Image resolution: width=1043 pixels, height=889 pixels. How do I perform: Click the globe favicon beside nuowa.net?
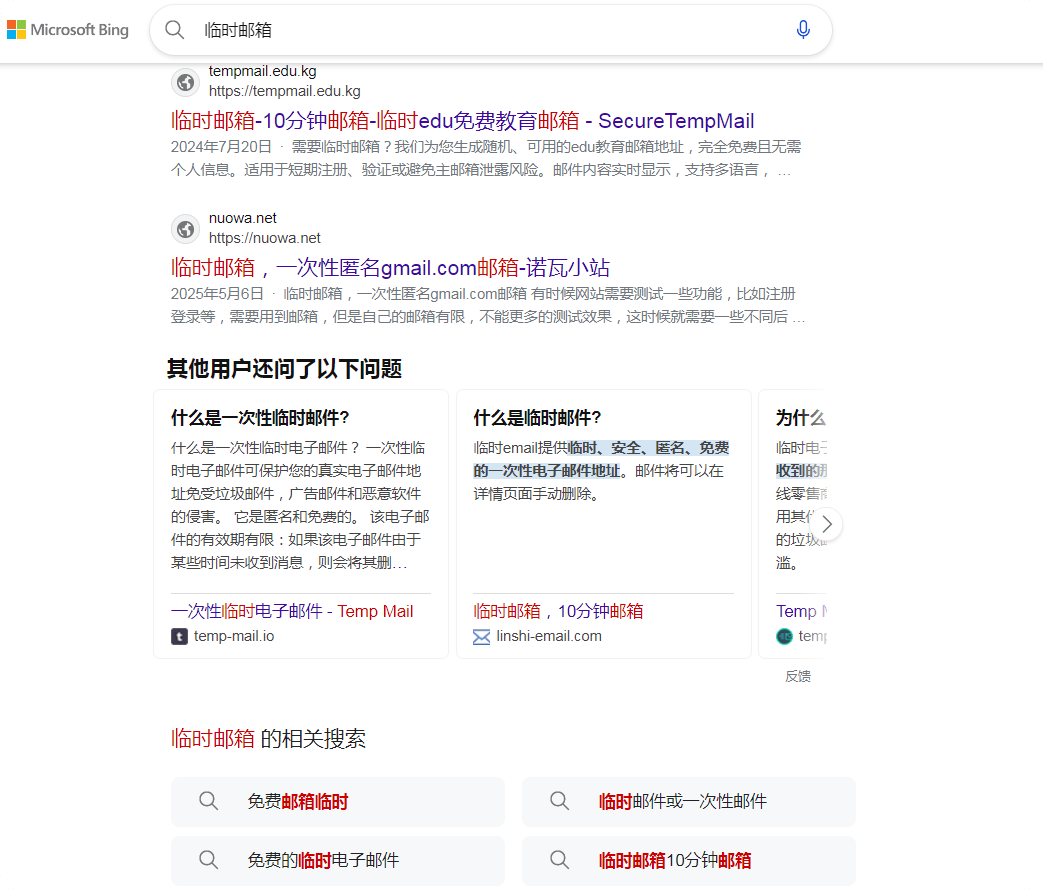tap(186, 229)
